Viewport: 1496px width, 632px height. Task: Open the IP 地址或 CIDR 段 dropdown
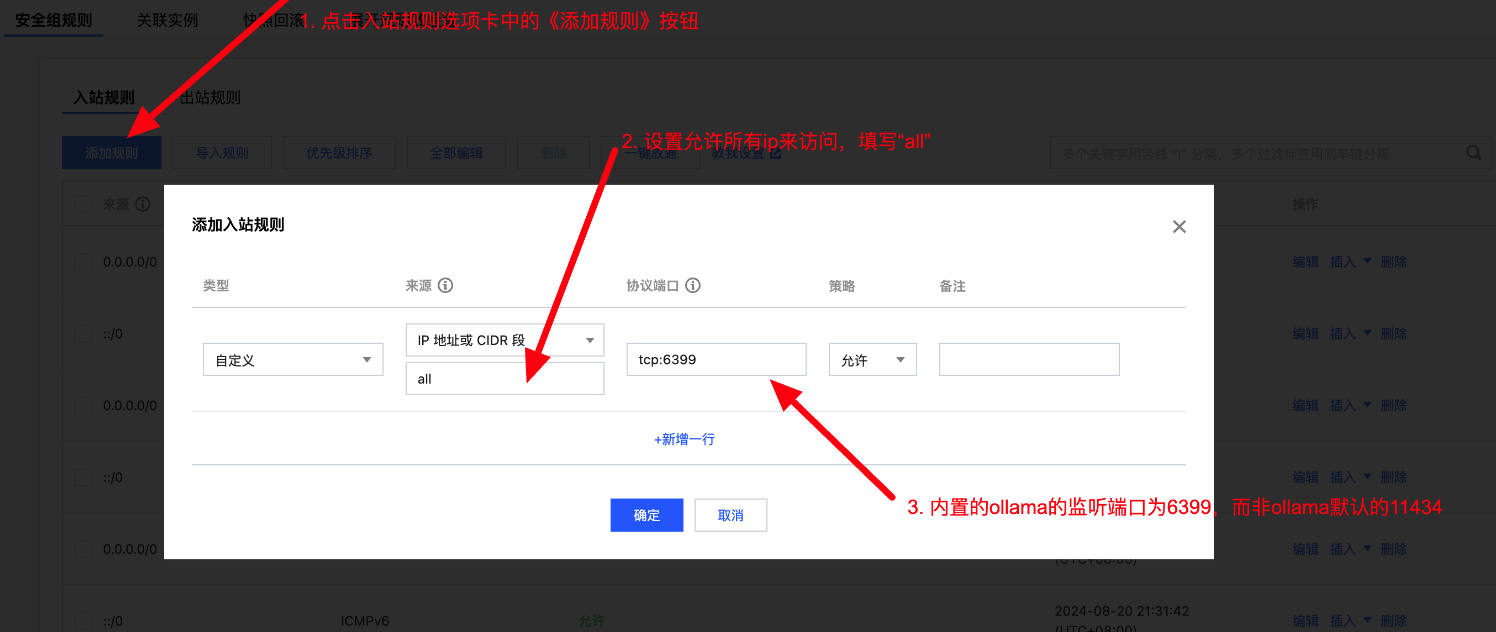(505, 340)
